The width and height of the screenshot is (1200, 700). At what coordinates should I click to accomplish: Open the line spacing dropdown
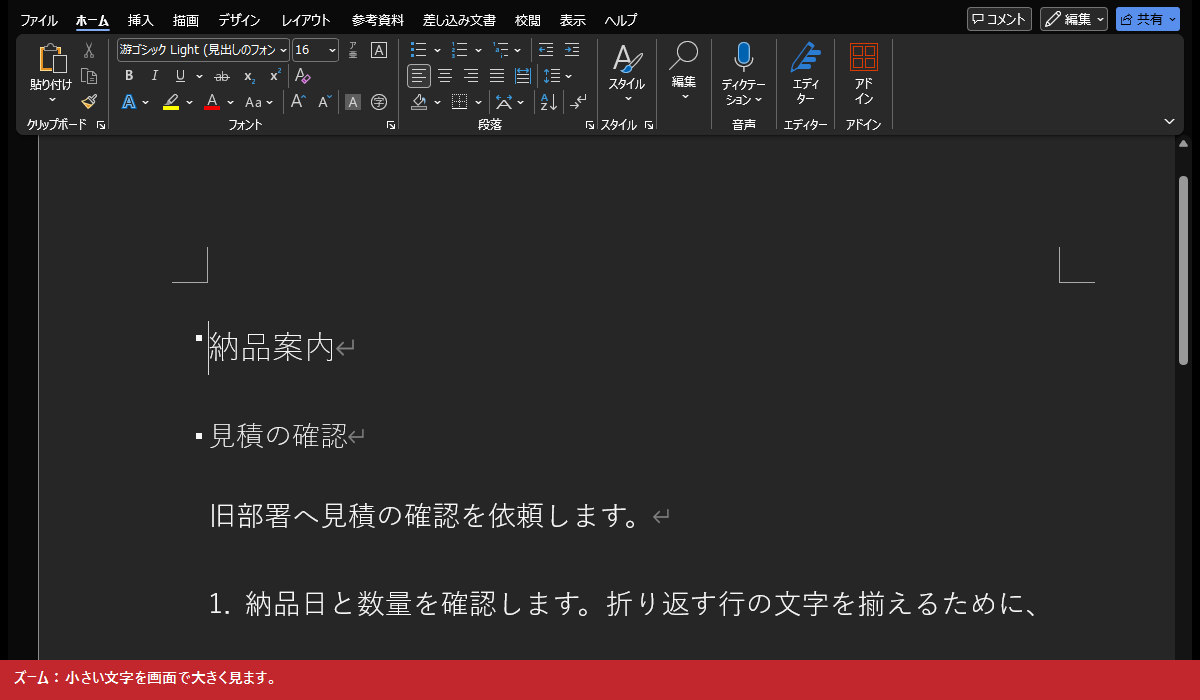558,76
